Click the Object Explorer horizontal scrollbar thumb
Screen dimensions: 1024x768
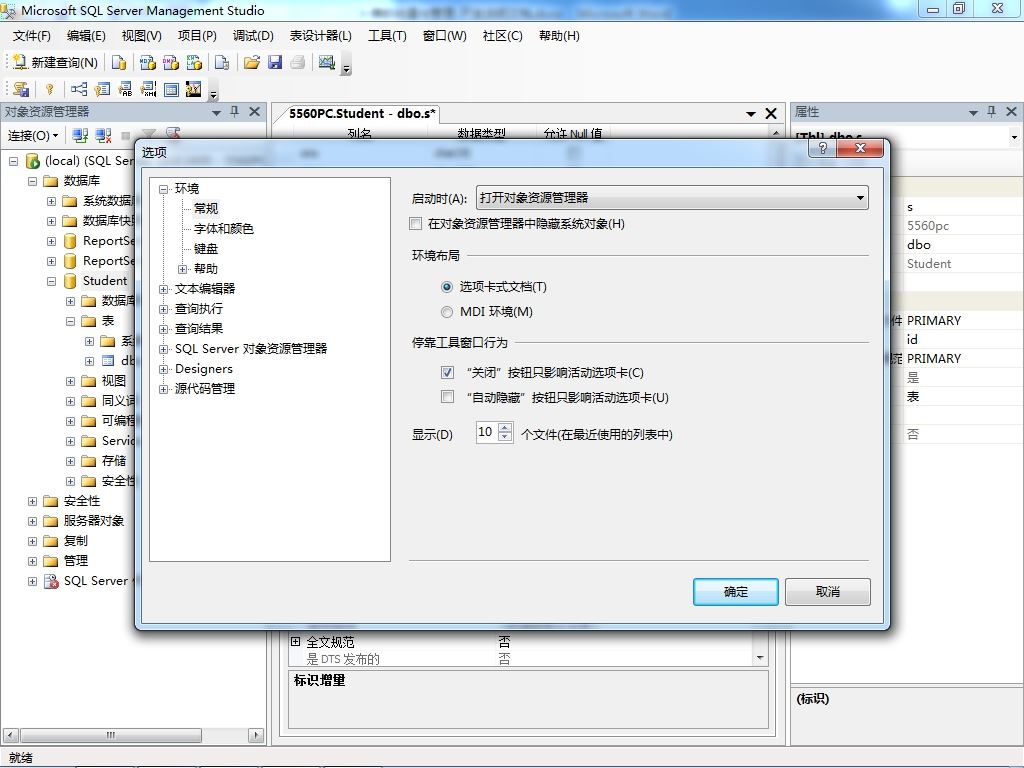(x=110, y=735)
